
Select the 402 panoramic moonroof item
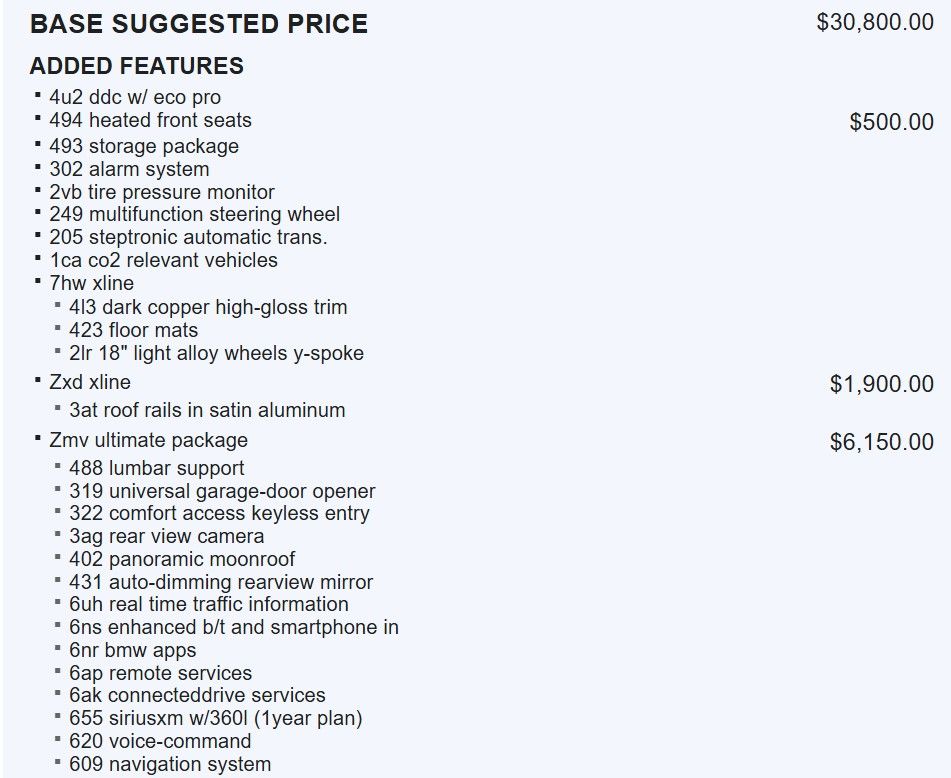point(182,559)
